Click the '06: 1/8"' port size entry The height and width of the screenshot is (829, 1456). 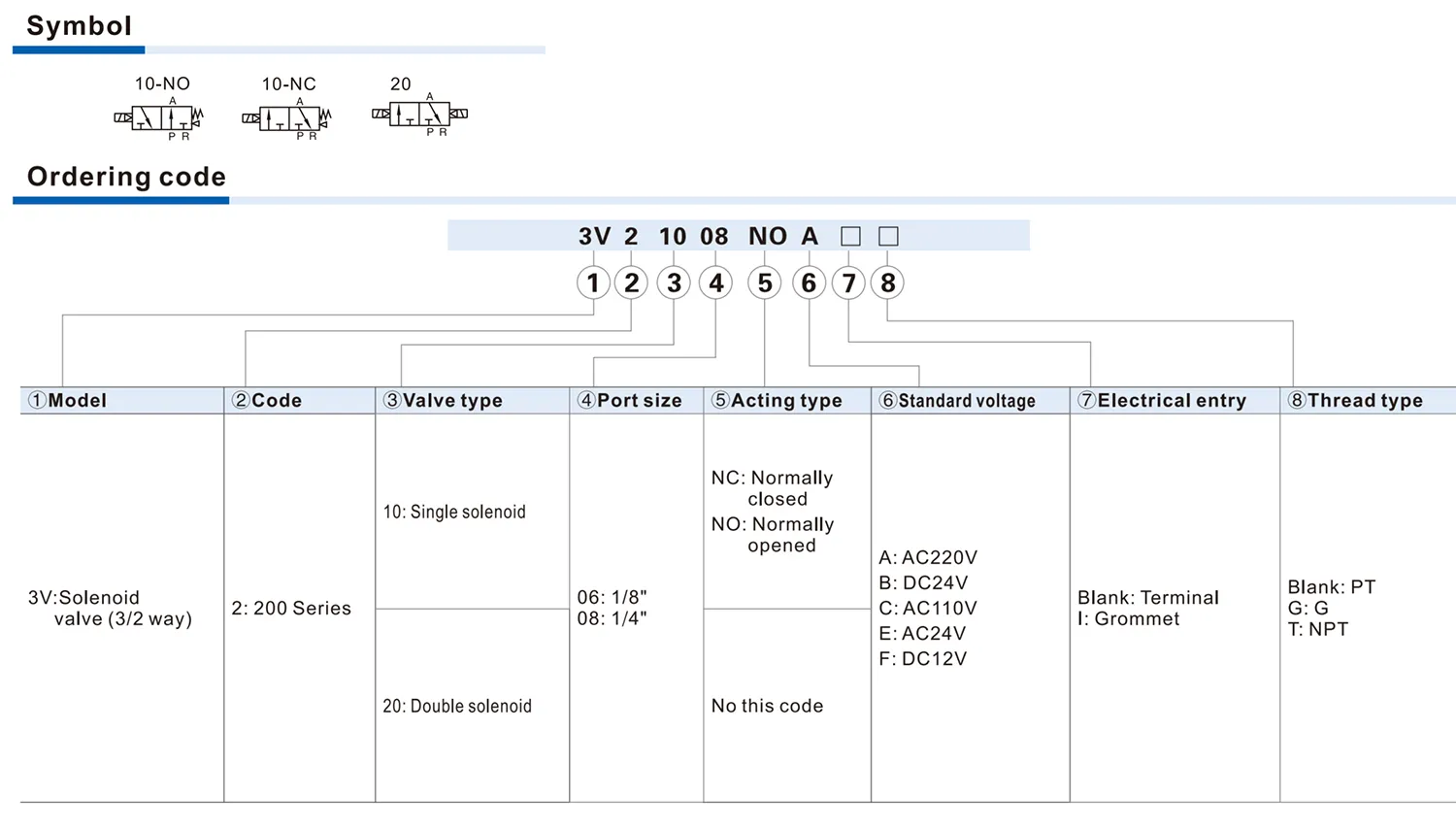coord(612,597)
